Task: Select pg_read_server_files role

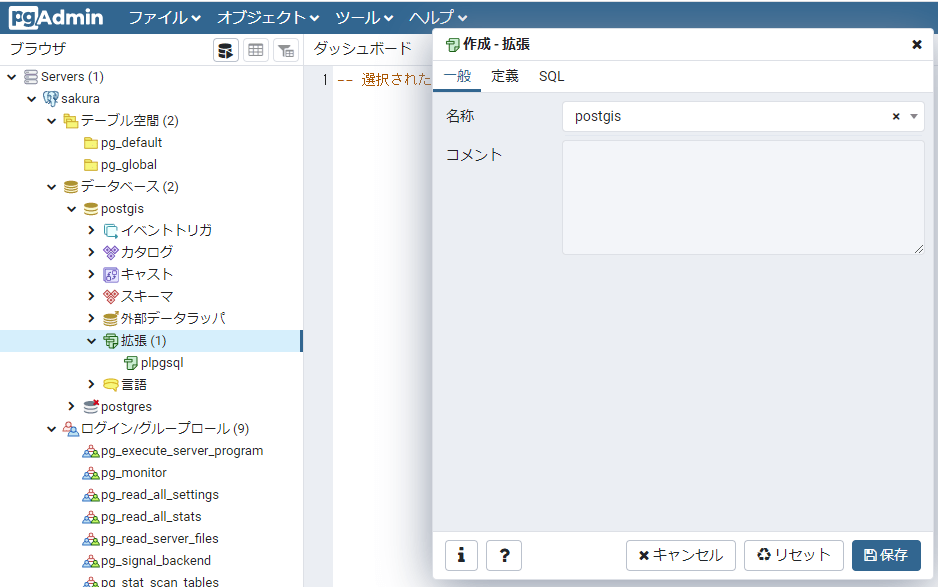Action: coord(160,539)
